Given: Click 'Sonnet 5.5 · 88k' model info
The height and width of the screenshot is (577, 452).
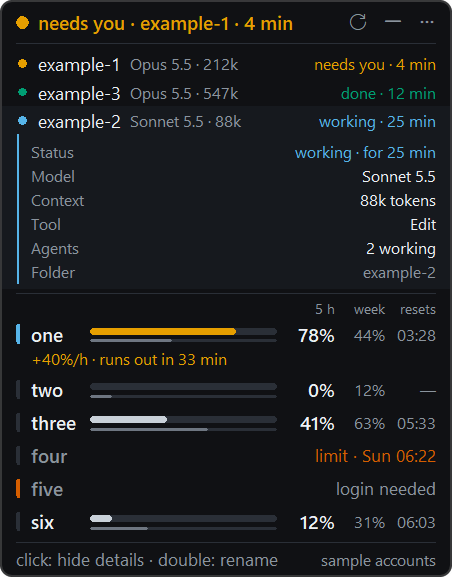Looking at the screenshot, I should pos(186,122).
